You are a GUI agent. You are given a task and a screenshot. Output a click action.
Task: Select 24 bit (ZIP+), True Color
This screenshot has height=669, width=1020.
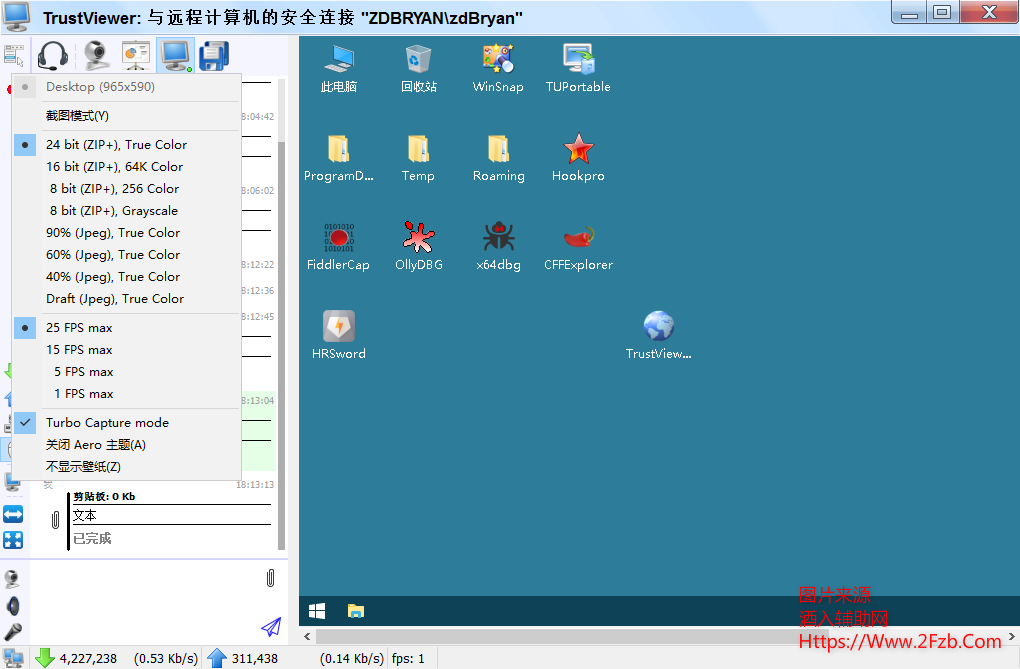(127, 144)
